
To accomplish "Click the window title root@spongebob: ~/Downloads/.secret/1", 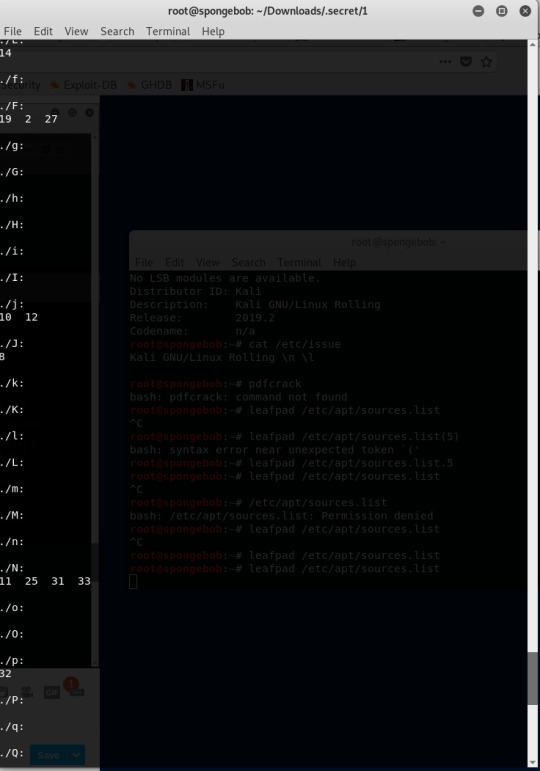I will [268, 11].
